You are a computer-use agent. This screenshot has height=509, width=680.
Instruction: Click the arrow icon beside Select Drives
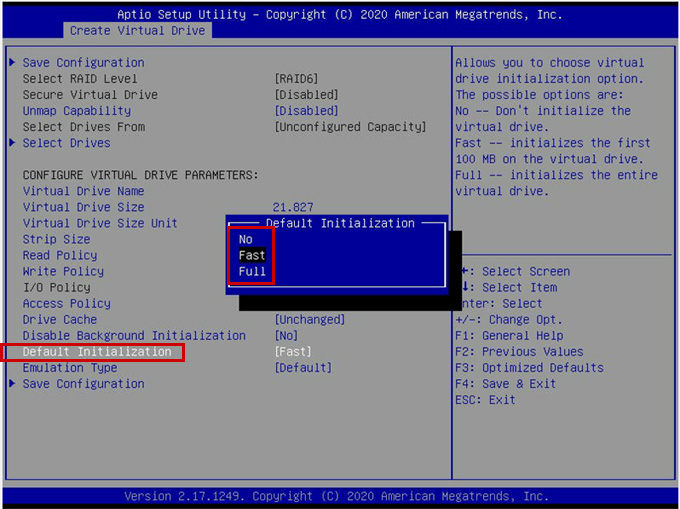coord(12,143)
